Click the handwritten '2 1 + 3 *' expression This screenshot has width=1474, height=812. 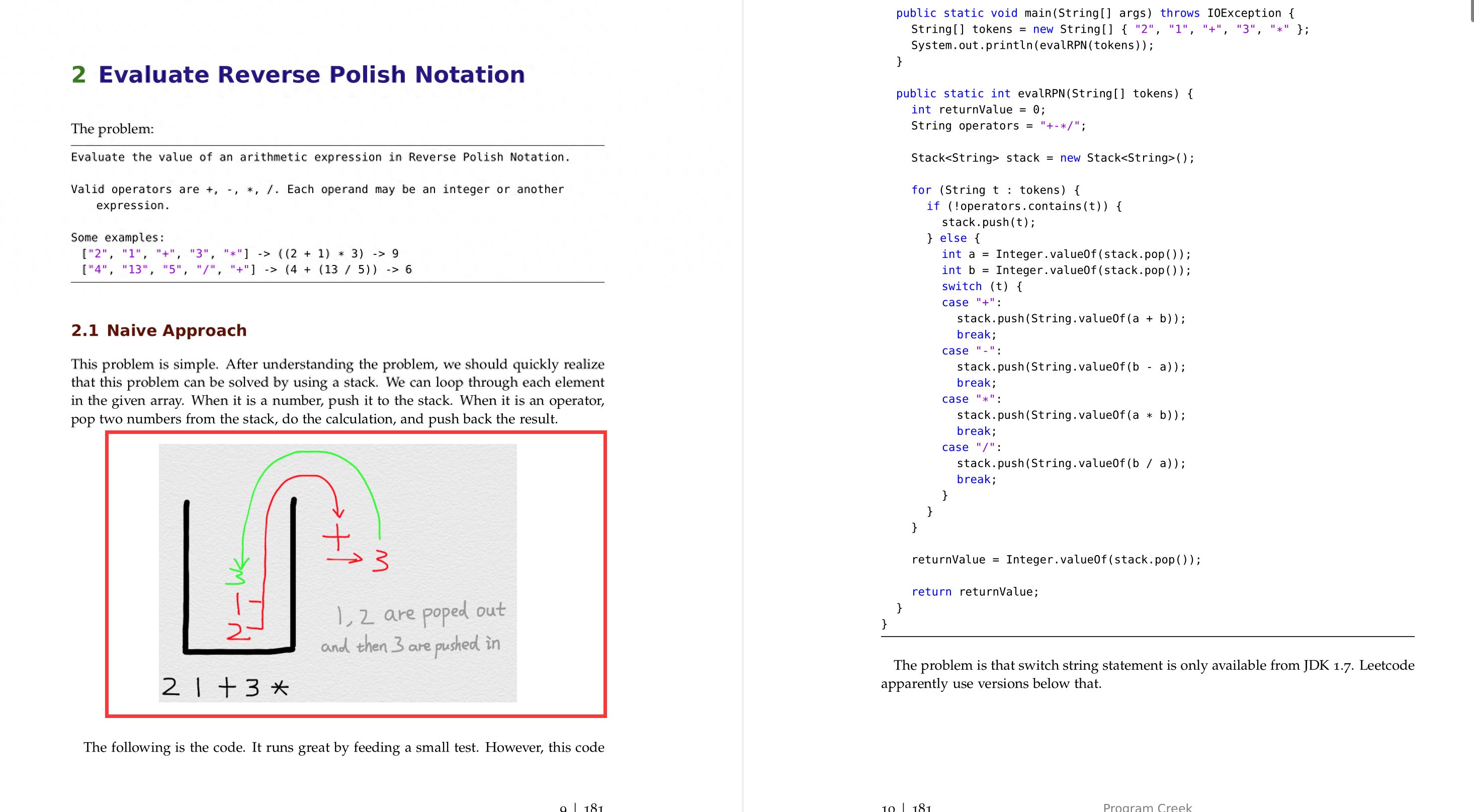pyautogui.click(x=225, y=687)
